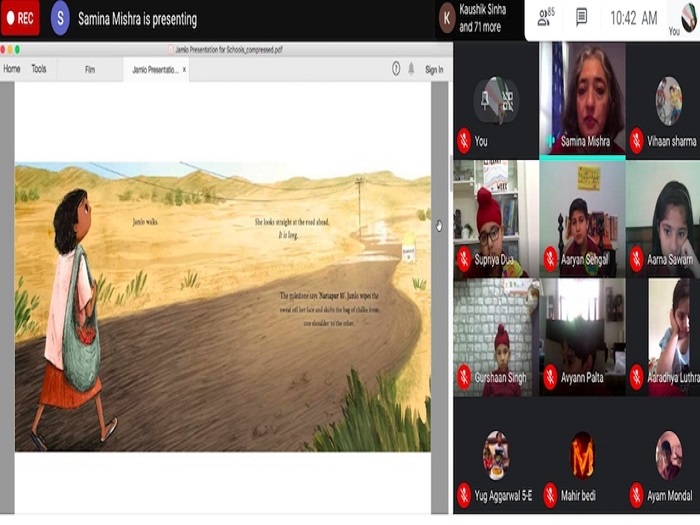The height and width of the screenshot is (525, 700).
Task: Click your own thumbnail at top right
Action: [688, 17]
